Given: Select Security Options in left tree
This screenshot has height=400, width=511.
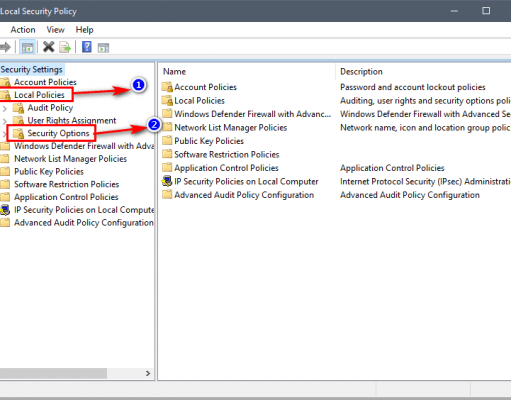Looking at the screenshot, I should (x=58, y=133).
